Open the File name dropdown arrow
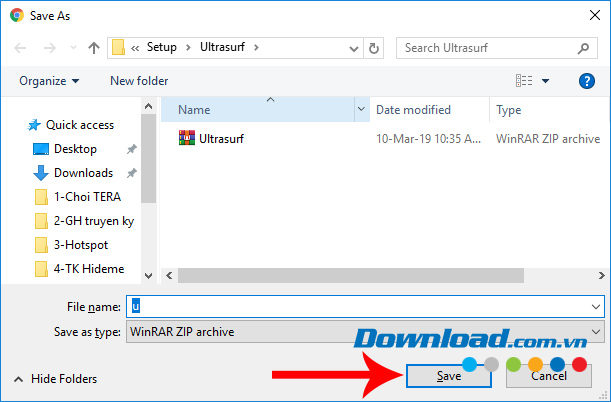Image resolution: width=611 pixels, height=402 pixels. click(596, 307)
